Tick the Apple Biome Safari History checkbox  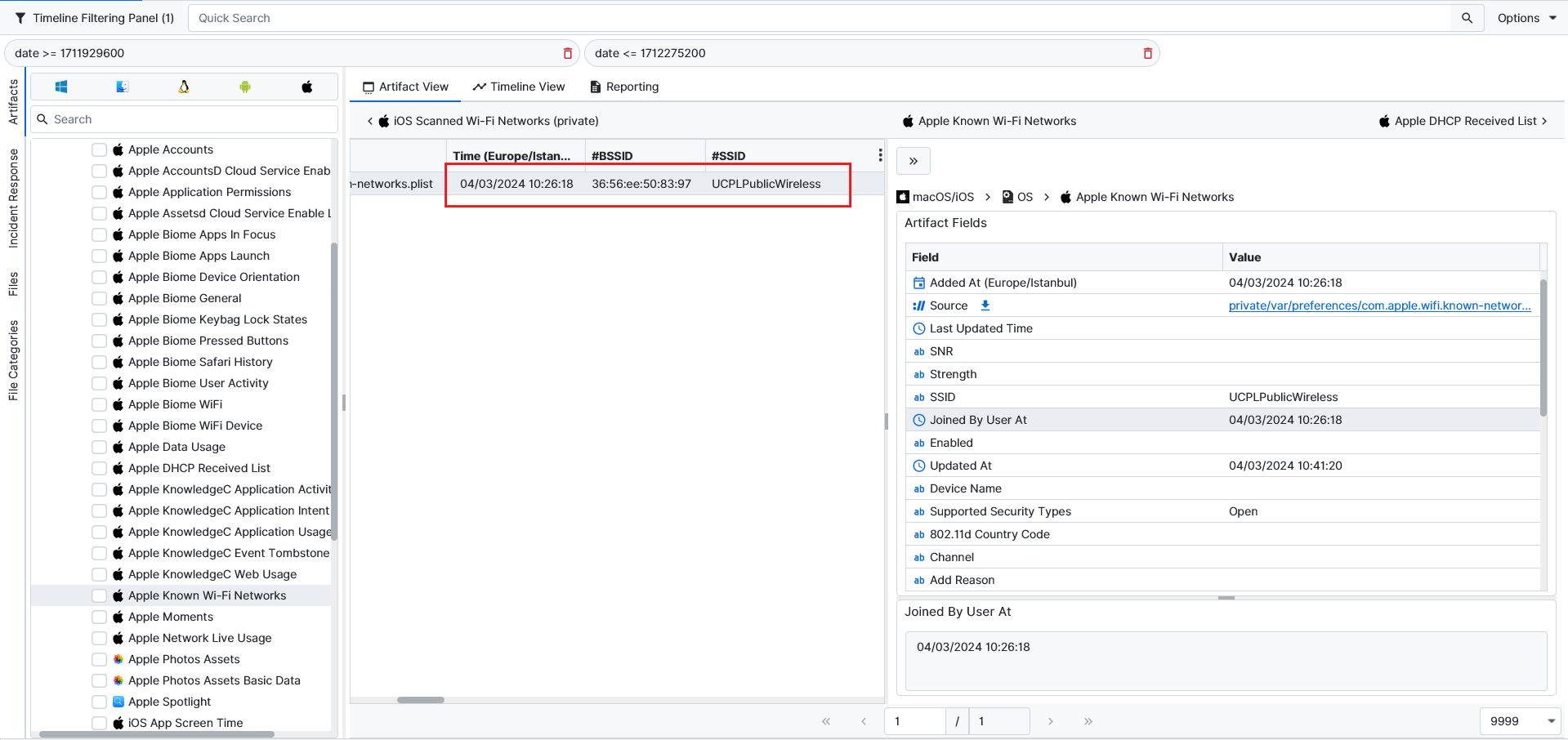coord(100,362)
